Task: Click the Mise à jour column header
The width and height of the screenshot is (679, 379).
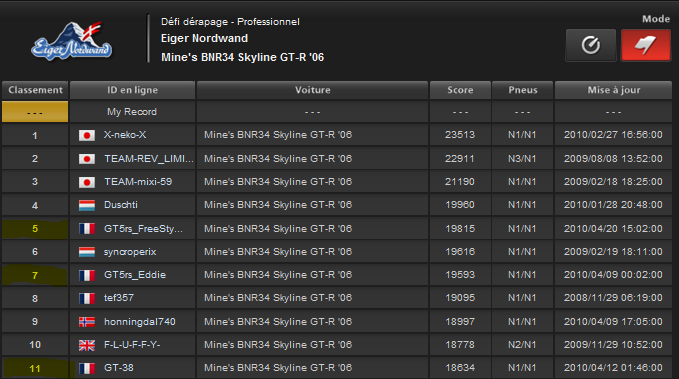Action: (614, 90)
